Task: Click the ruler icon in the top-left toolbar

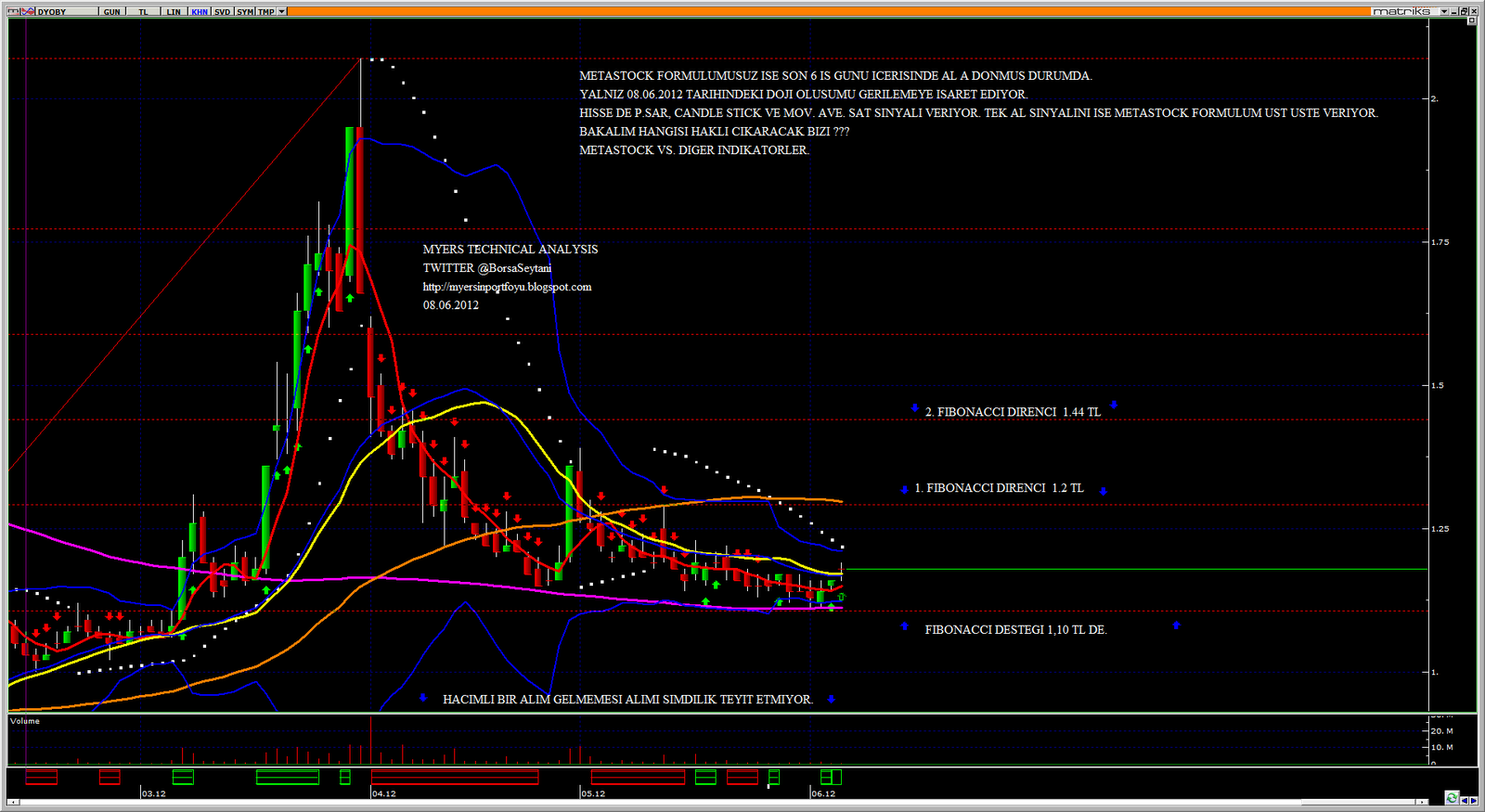Action: click(13, 11)
